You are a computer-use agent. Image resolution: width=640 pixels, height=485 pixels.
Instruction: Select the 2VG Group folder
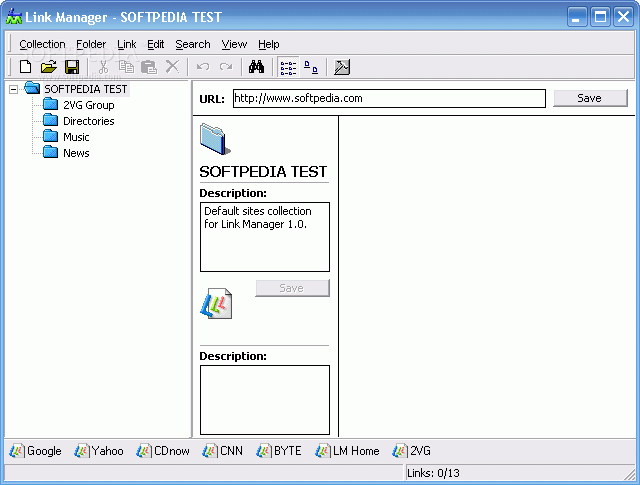(x=89, y=105)
